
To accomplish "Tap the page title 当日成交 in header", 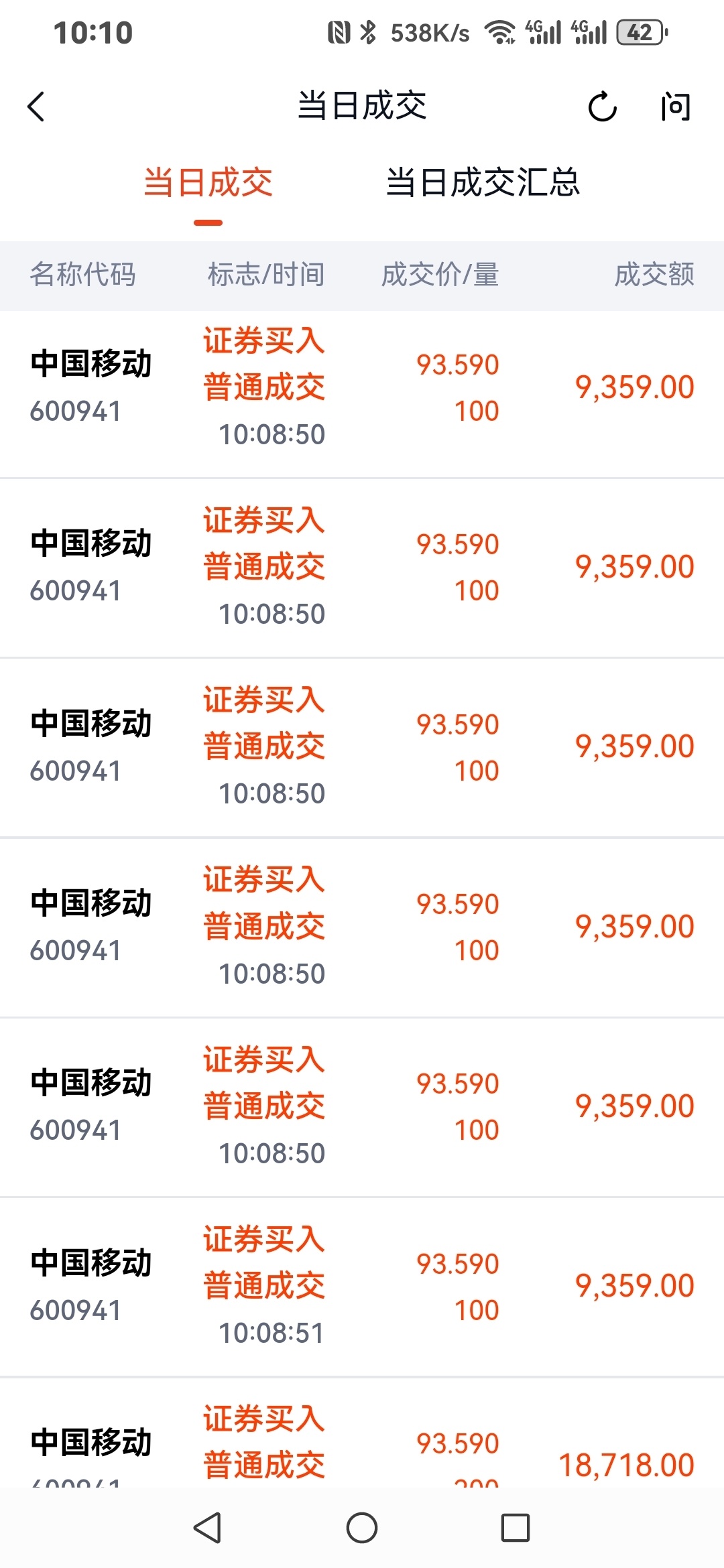I will point(362,106).
